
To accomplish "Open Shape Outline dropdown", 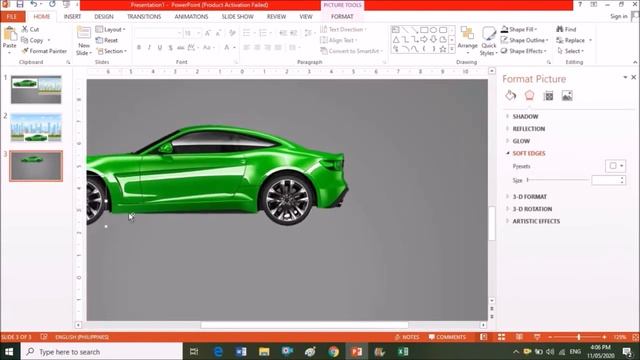I will (x=525, y=40).
